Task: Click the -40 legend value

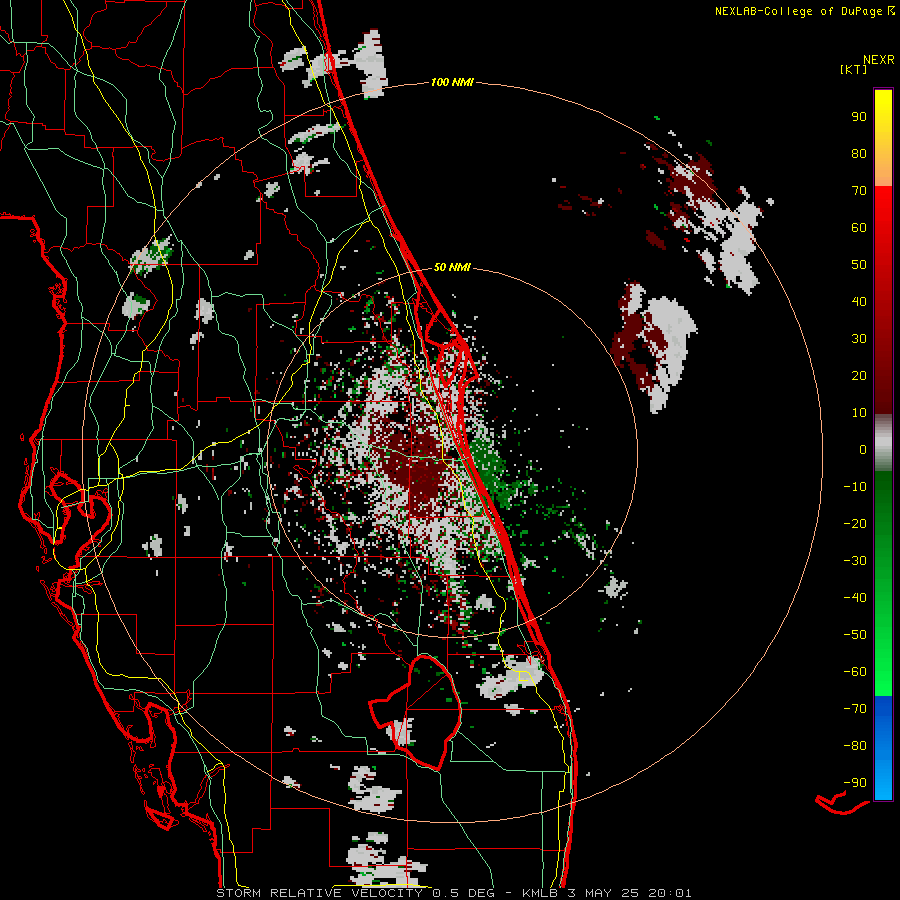Action: (x=855, y=598)
